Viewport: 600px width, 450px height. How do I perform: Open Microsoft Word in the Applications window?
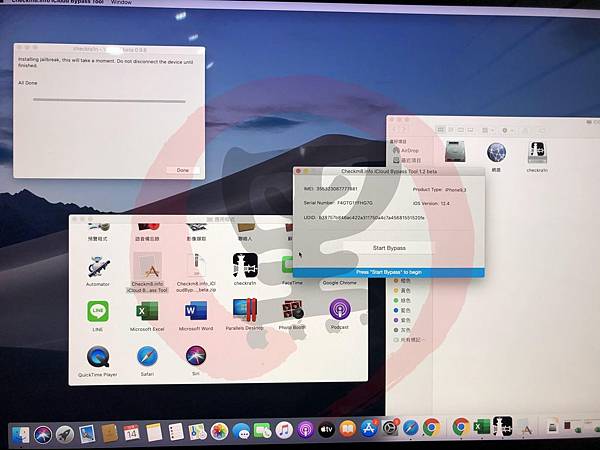tap(196, 310)
